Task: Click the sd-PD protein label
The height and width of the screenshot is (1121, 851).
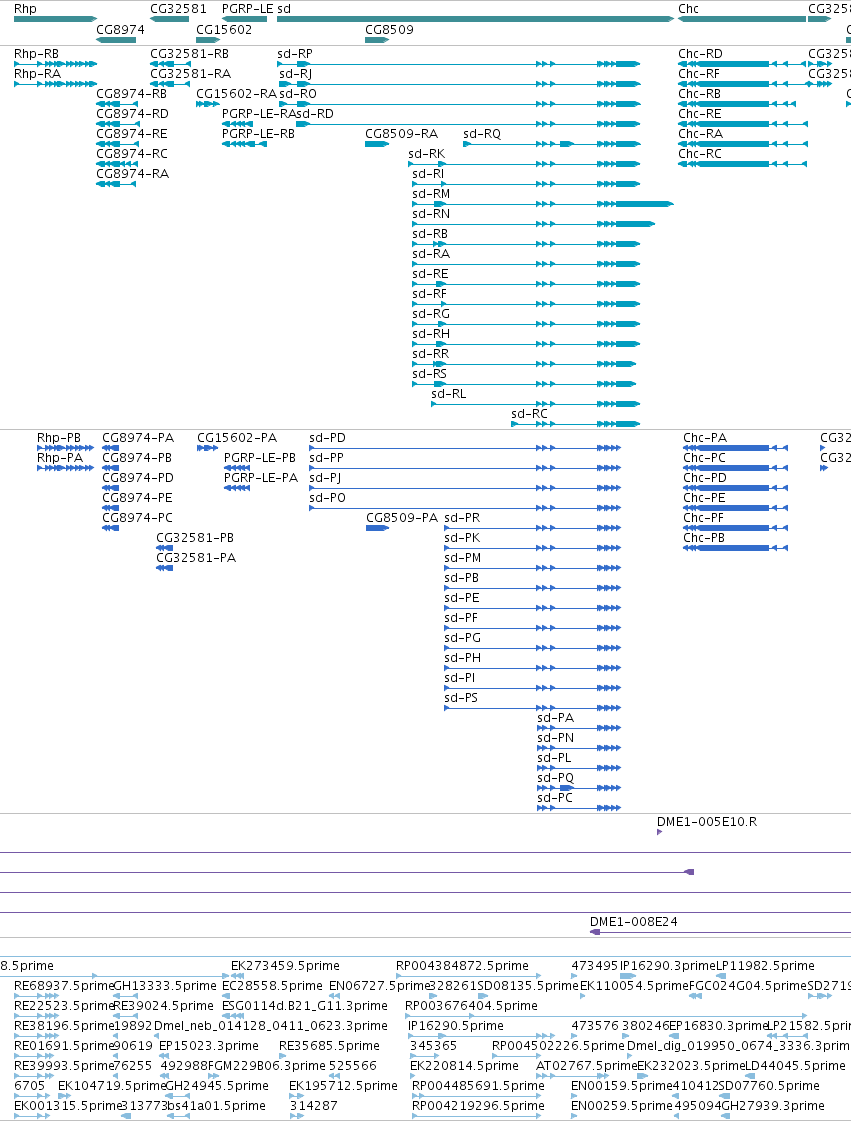Action: [x=327, y=438]
